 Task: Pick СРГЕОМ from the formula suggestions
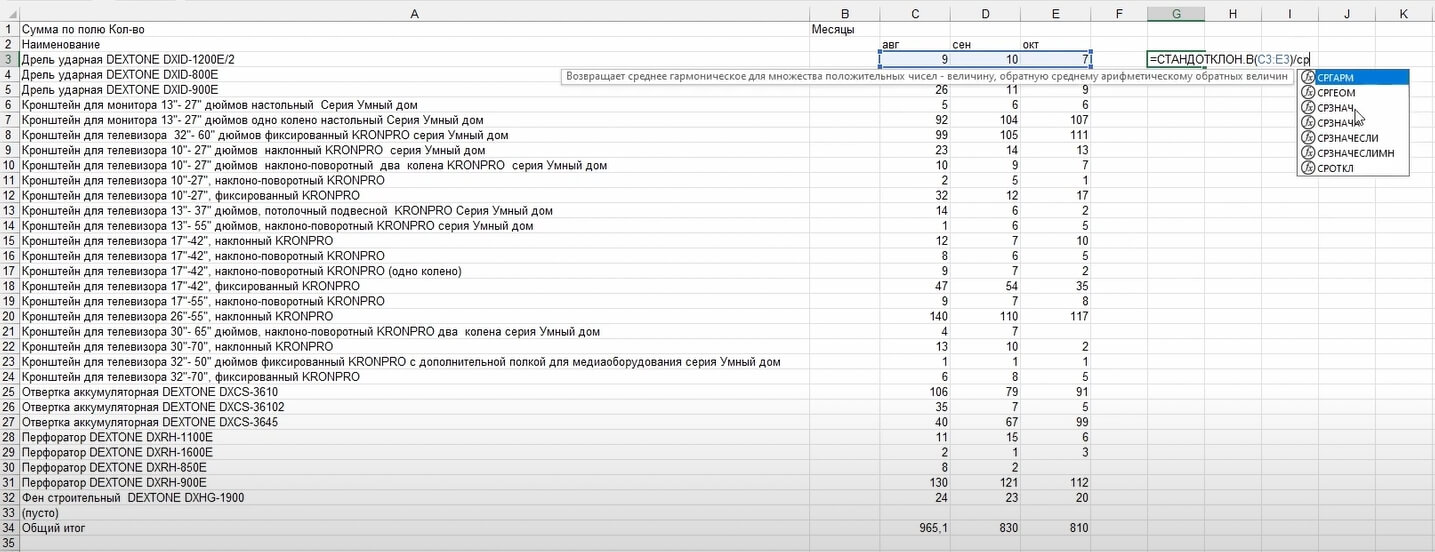pyautogui.click(x=1352, y=92)
